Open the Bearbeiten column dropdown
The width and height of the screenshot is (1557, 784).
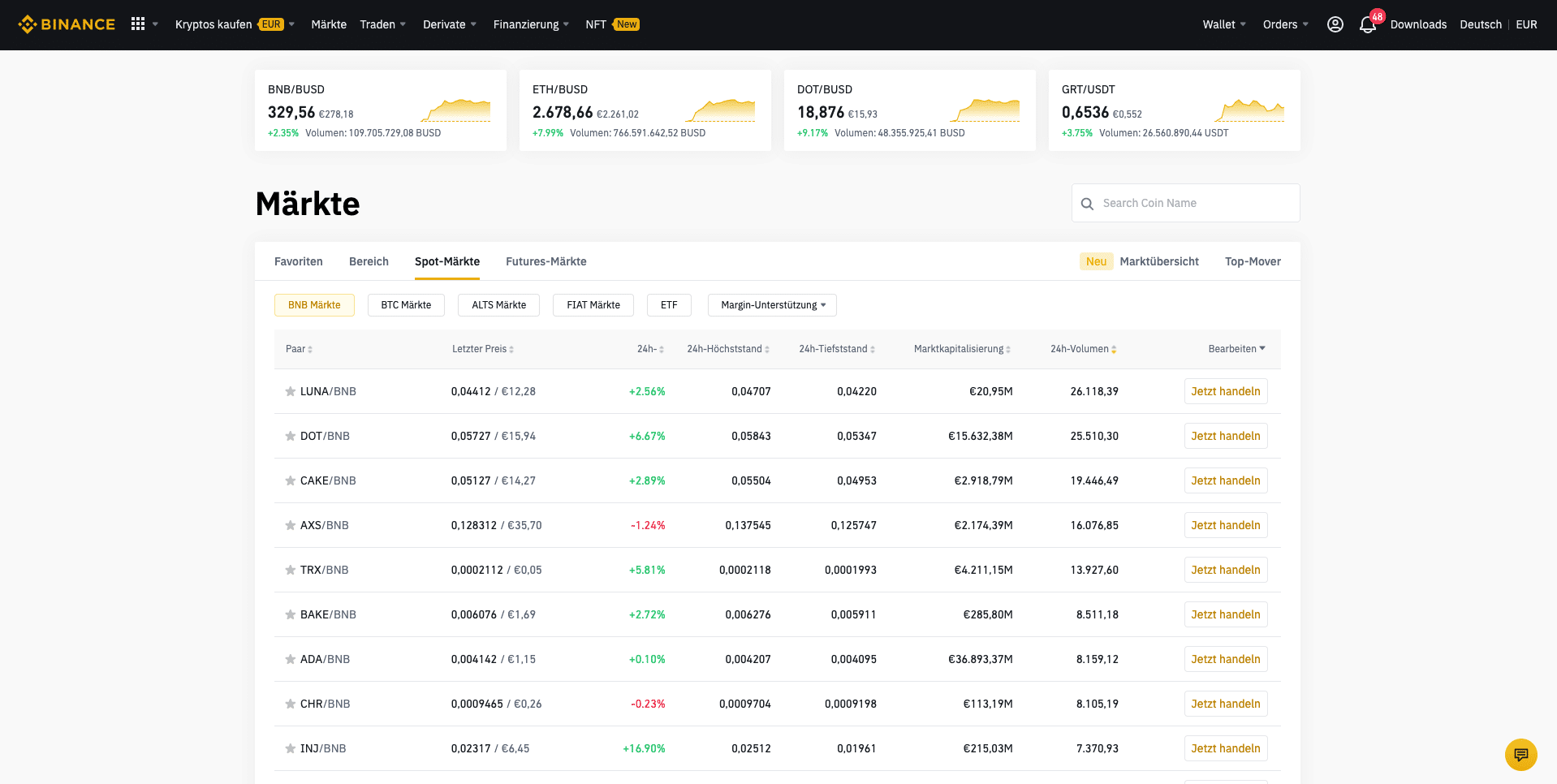pyautogui.click(x=1236, y=349)
